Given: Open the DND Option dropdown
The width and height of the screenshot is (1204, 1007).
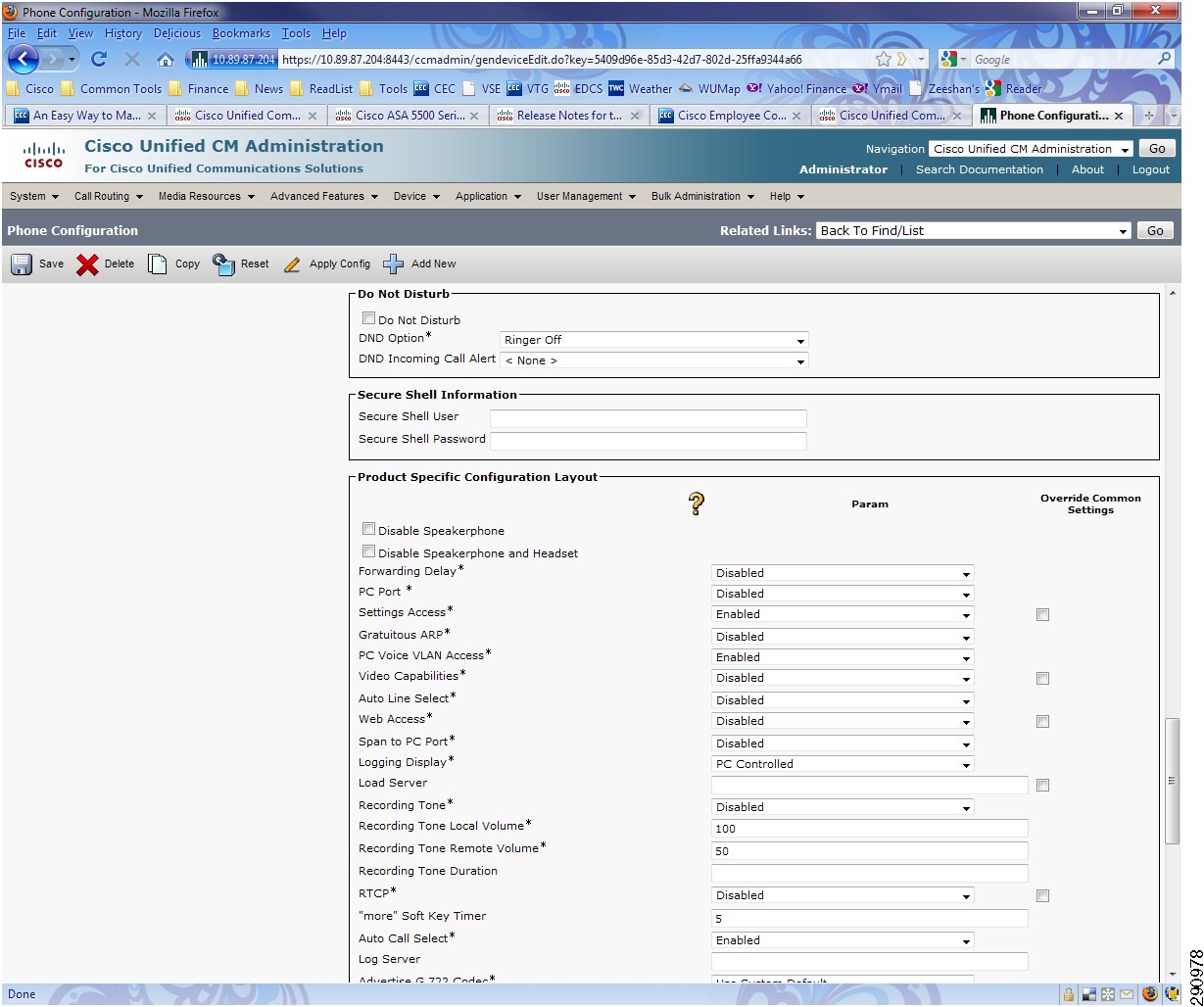Looking at the screenshot, I should [x=653, y=340].
